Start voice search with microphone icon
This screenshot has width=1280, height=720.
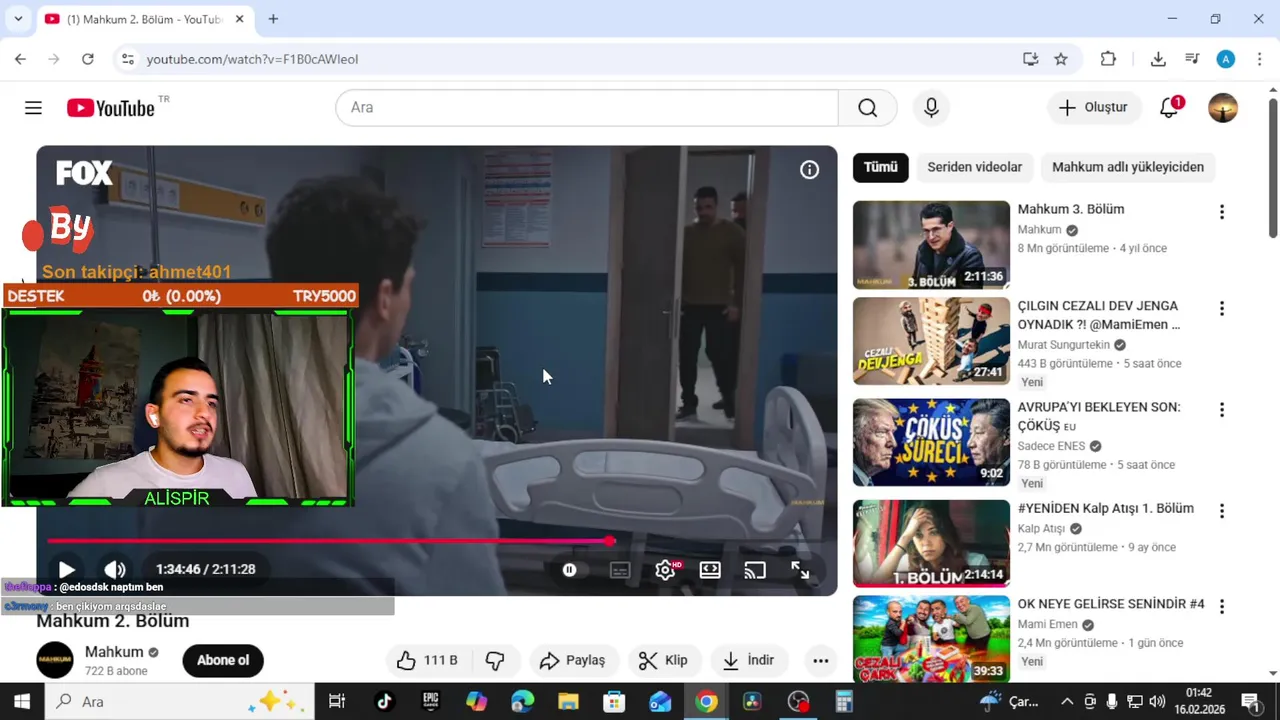tap(931, 108)
